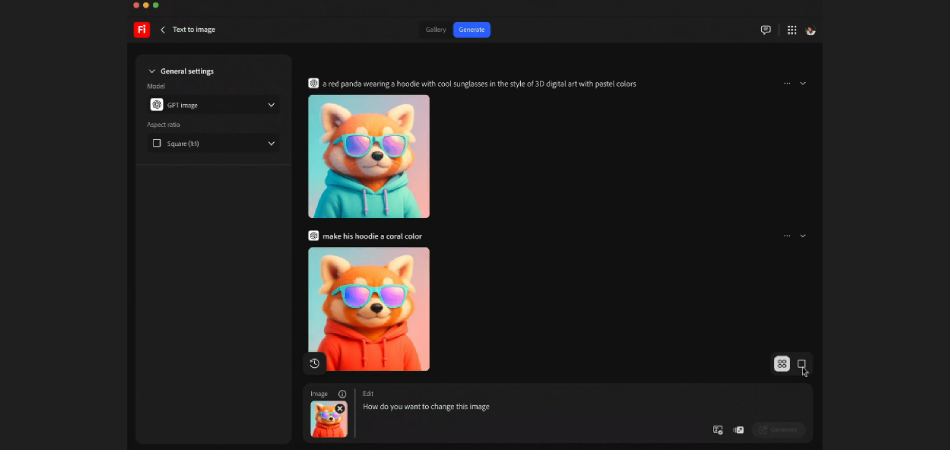Open the user profile avatar
The height and width of the screenshot is (450, 950).
[811, 30]
